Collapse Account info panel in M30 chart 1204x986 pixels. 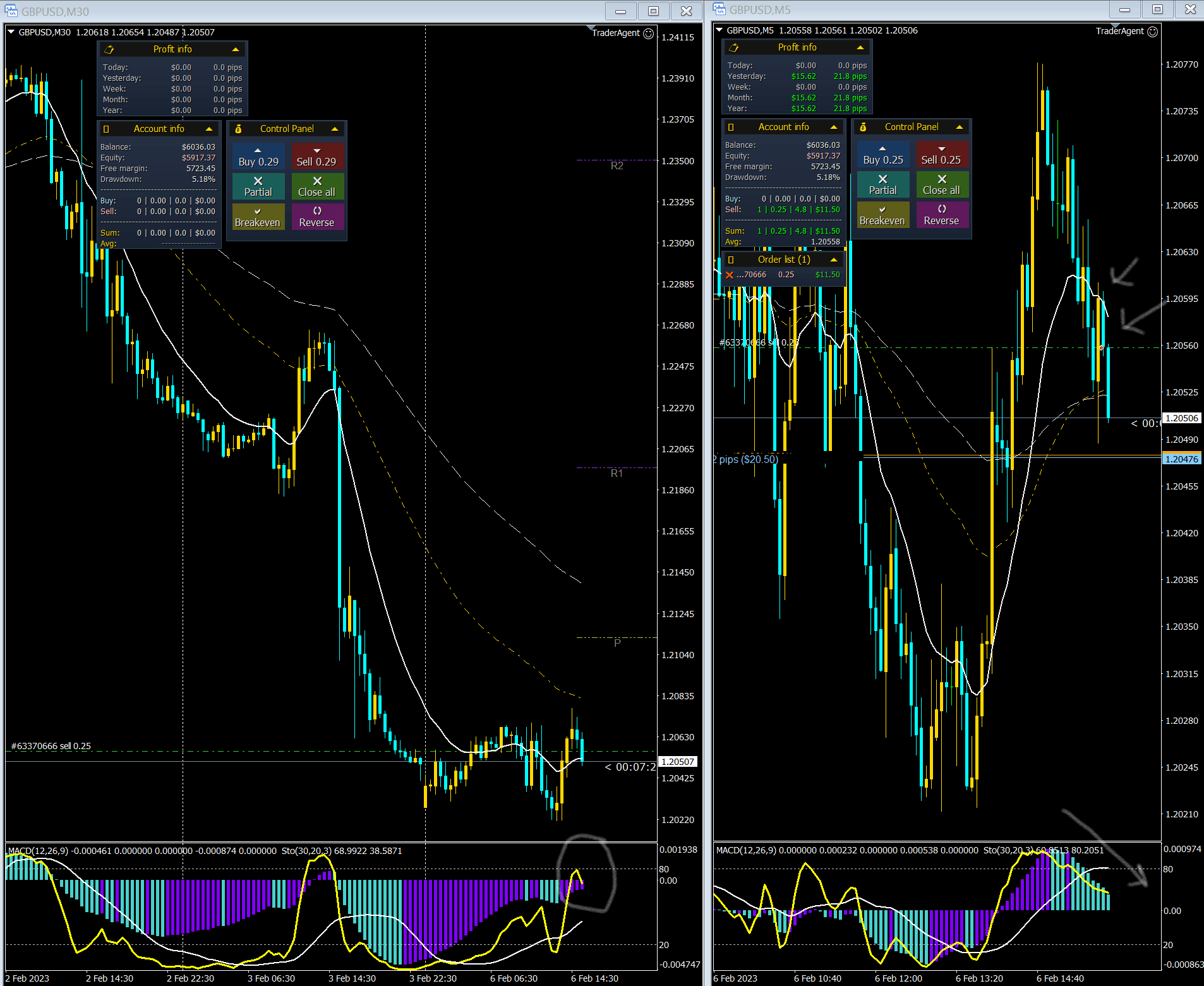click(x=209, y=129)
